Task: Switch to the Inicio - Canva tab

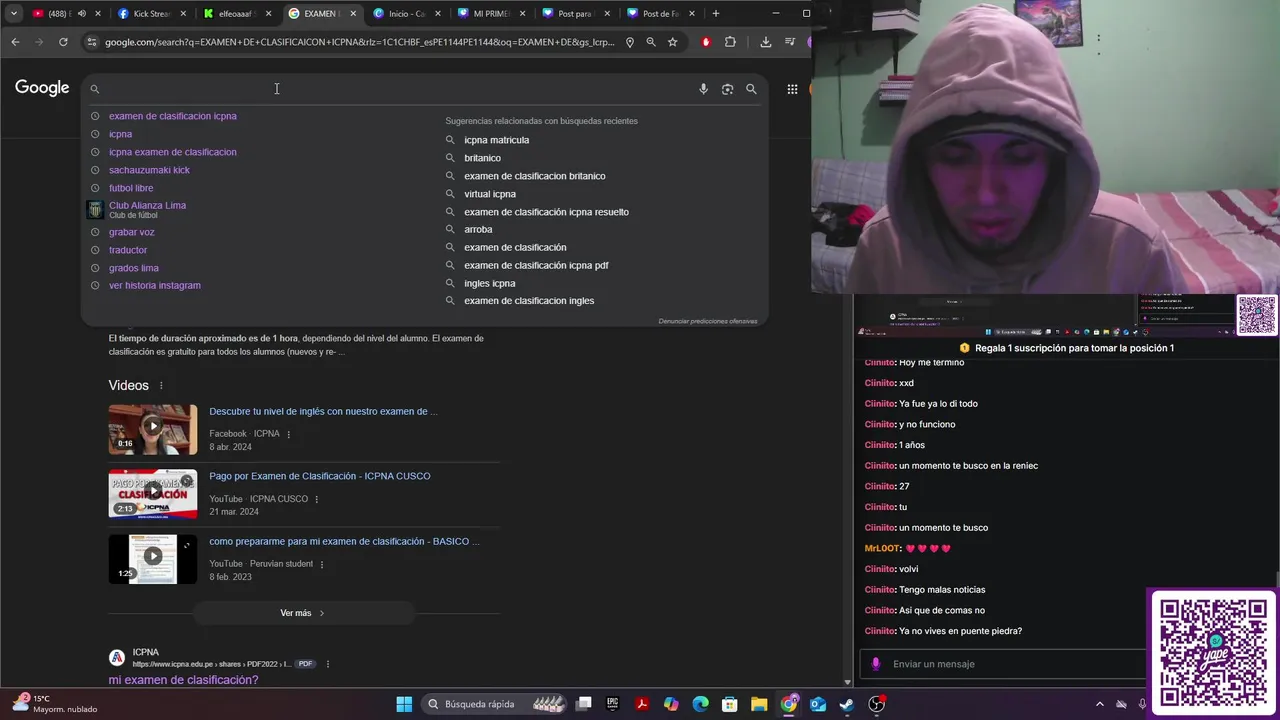Action: pyautogui.click(x=405, y=14)
